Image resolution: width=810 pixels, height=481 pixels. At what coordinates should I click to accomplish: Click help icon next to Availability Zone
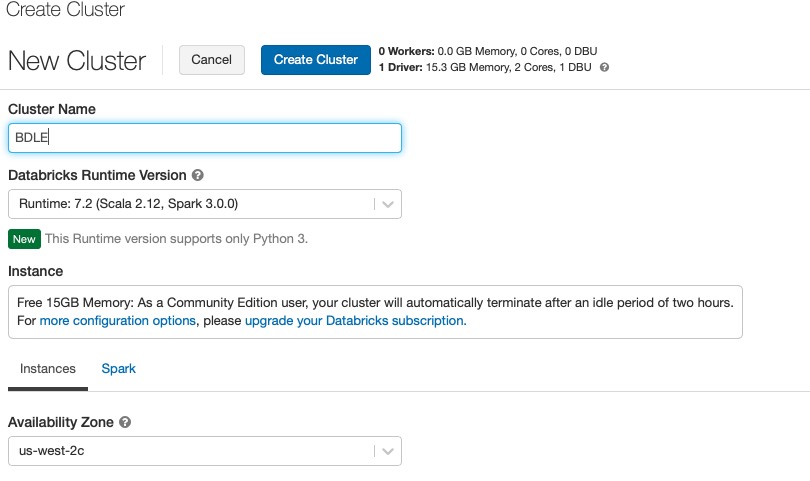[x=124, y=422]
